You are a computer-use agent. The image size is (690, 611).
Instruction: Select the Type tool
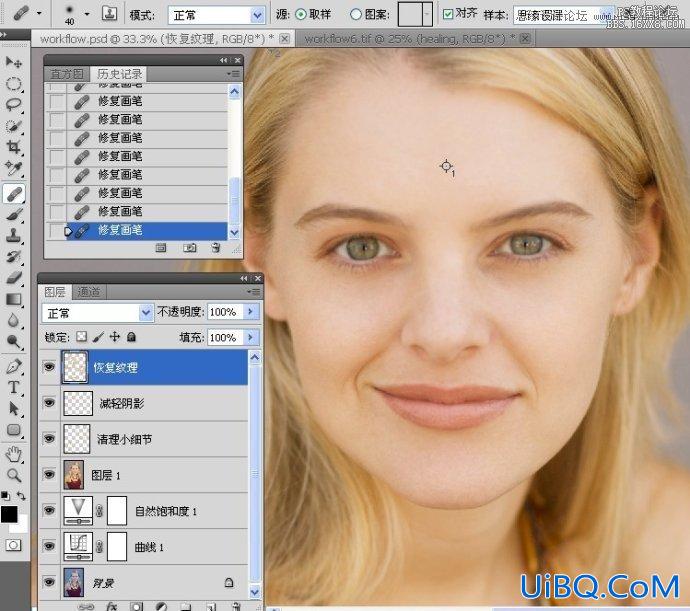click(14, 387)
